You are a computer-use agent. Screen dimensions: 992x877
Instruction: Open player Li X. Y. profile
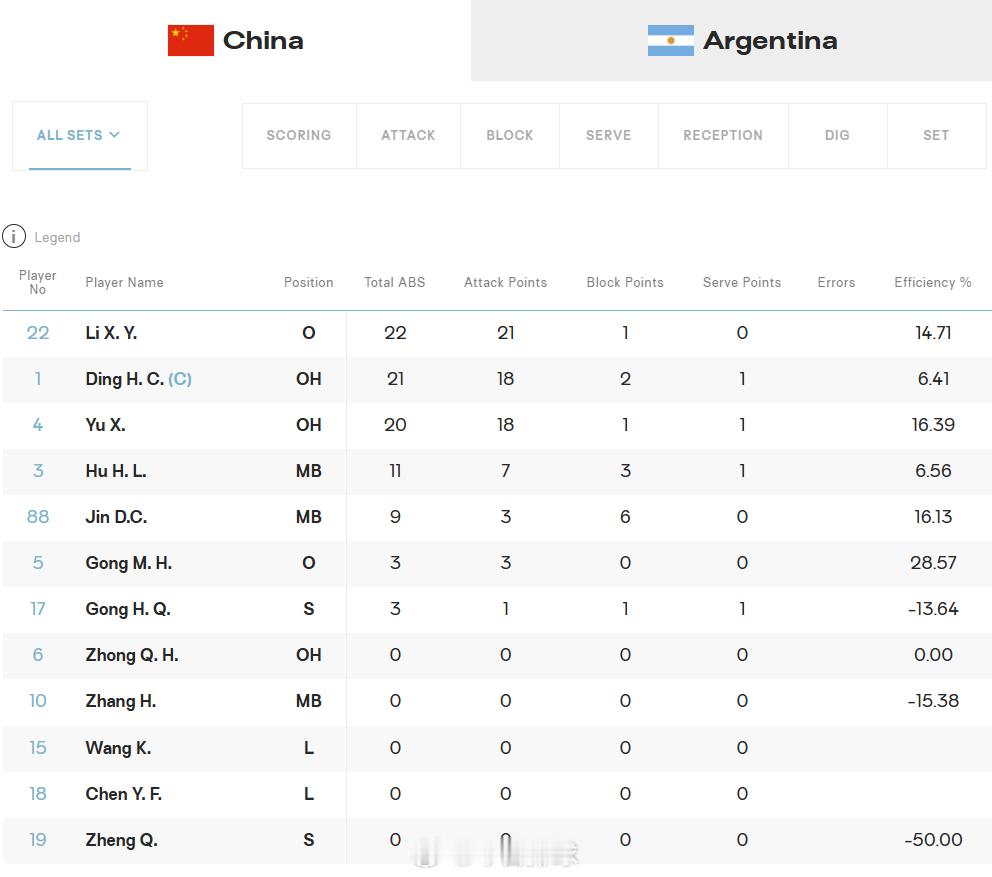point(111,333)
